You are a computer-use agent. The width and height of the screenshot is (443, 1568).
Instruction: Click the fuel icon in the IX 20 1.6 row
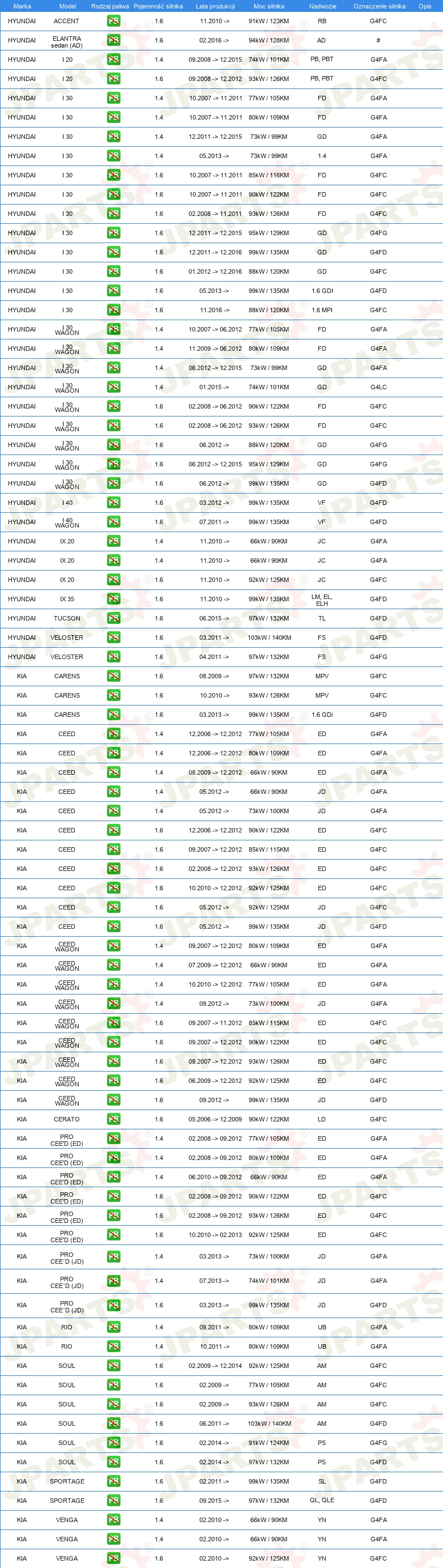click(x=113, y=580)
